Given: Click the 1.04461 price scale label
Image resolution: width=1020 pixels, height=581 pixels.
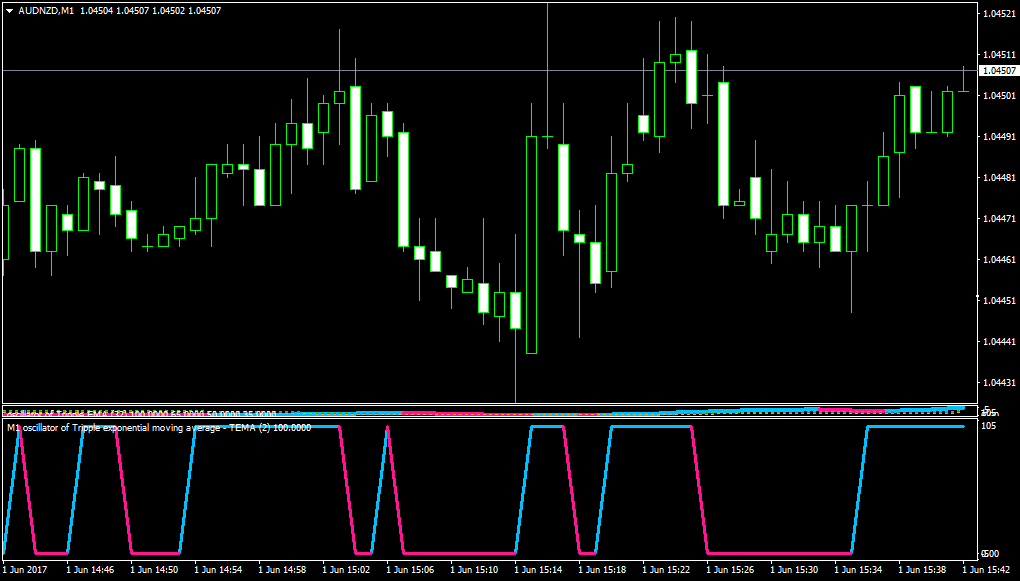Looking at the screenshot, I should click(998, 260).
